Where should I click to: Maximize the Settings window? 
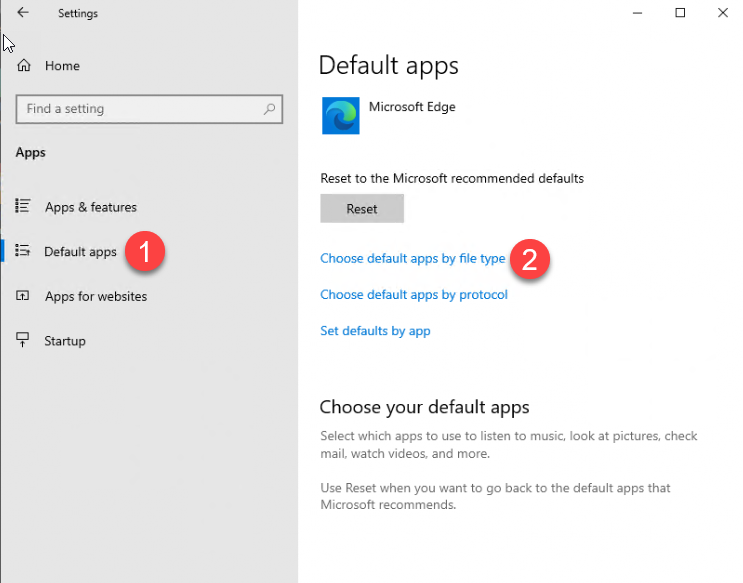pyautogui.click(x=680, y=13)
